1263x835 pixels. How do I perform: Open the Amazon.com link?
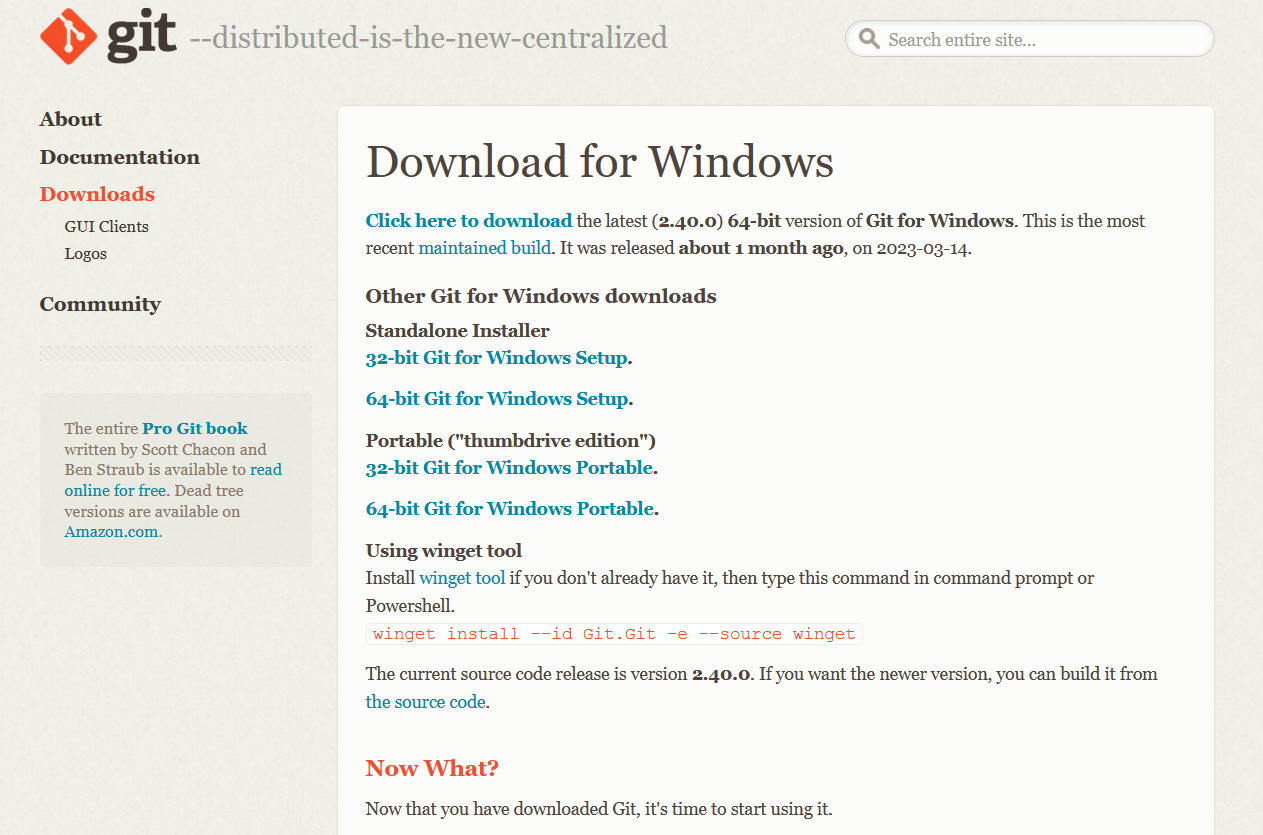(x=110, y=531)
